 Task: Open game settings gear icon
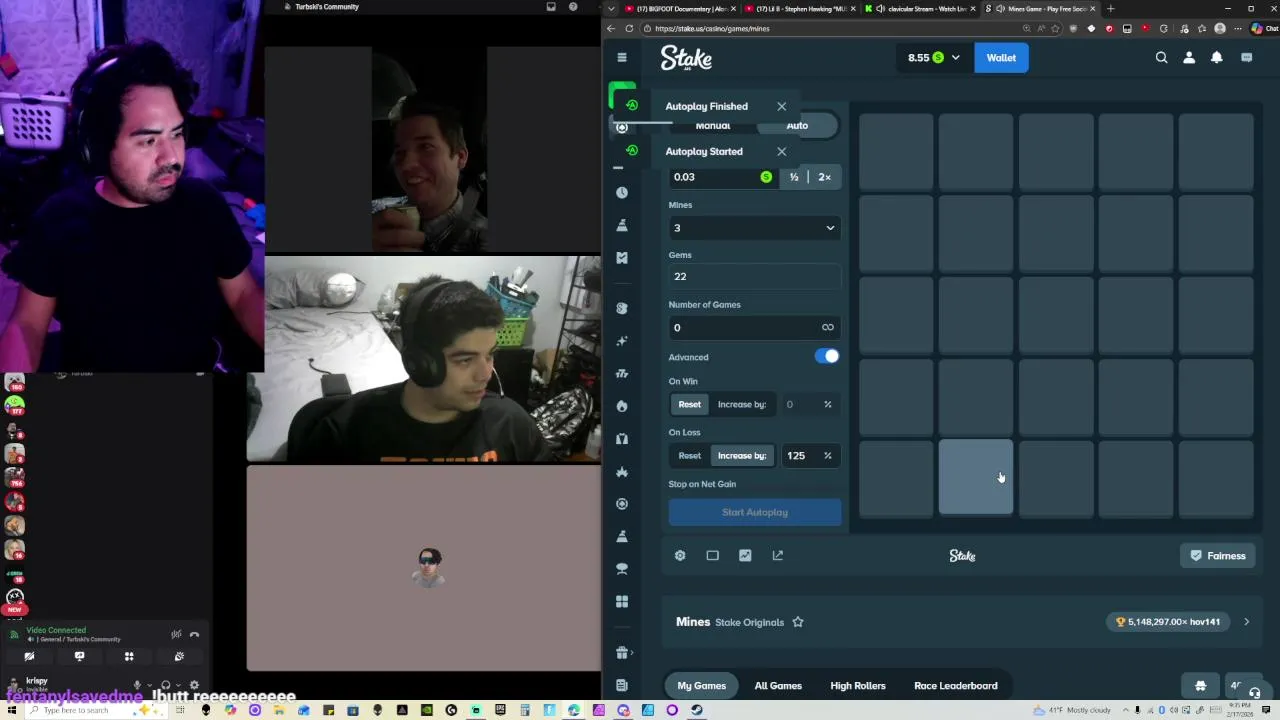tap(680, 556)
